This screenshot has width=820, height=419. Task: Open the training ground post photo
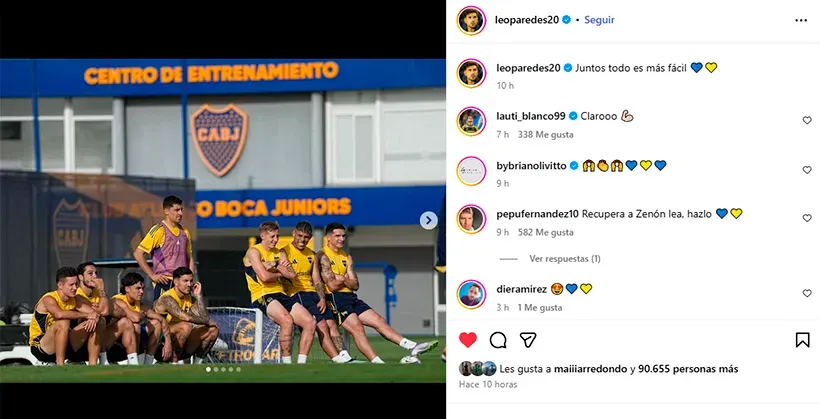tap(223, 220)
